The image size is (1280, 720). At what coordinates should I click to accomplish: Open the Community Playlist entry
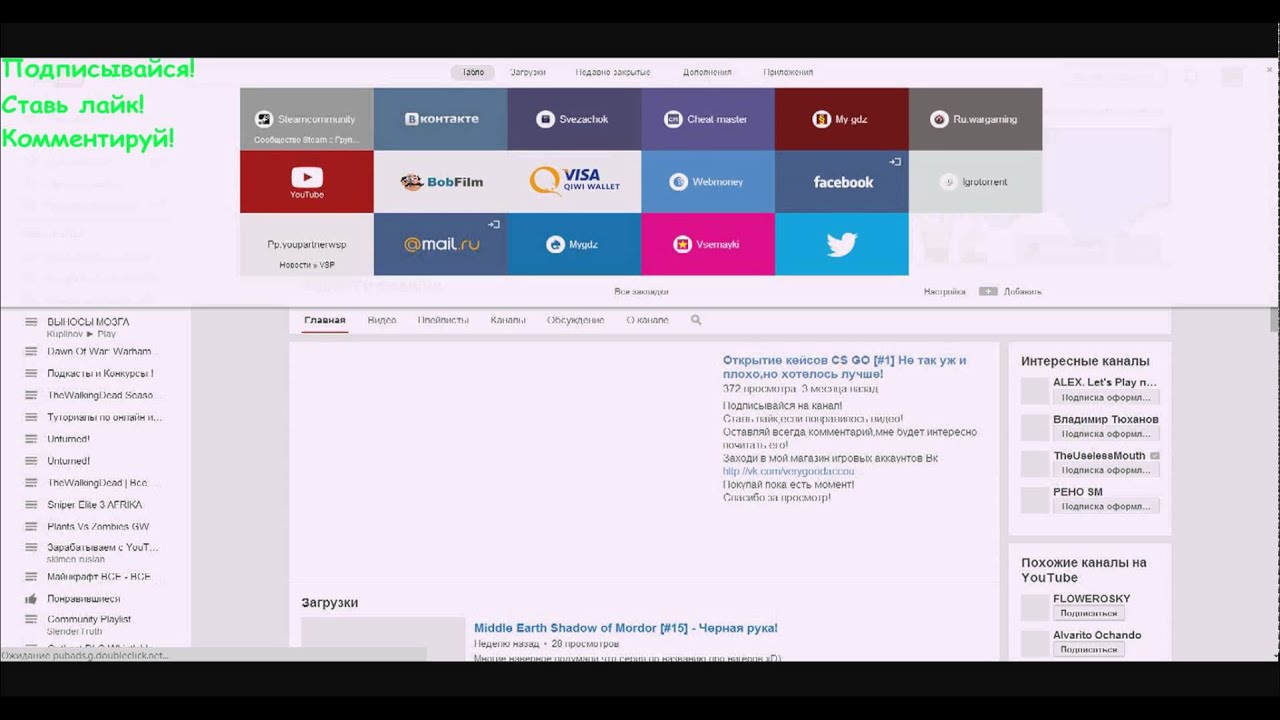[x=89, y=619]
